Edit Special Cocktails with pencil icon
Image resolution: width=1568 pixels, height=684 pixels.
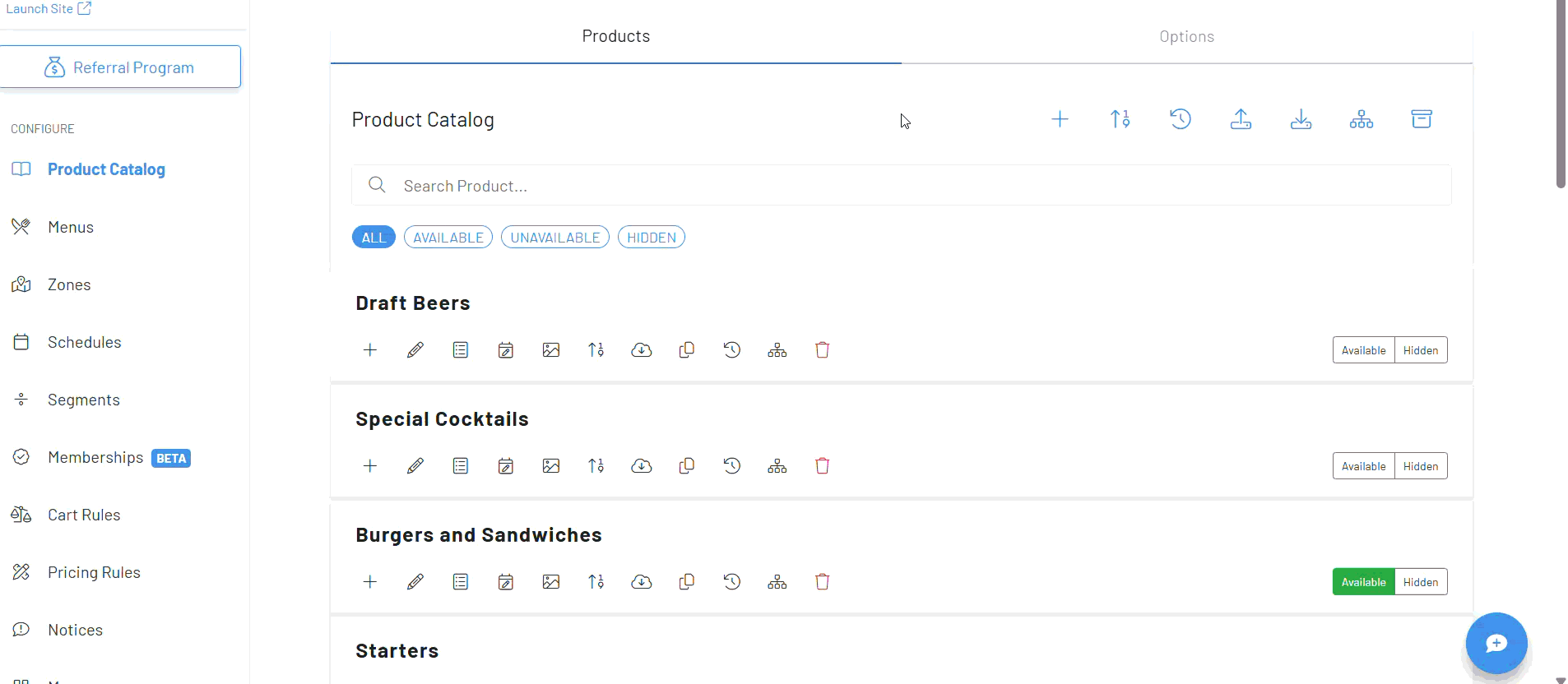tap(415, 466)
